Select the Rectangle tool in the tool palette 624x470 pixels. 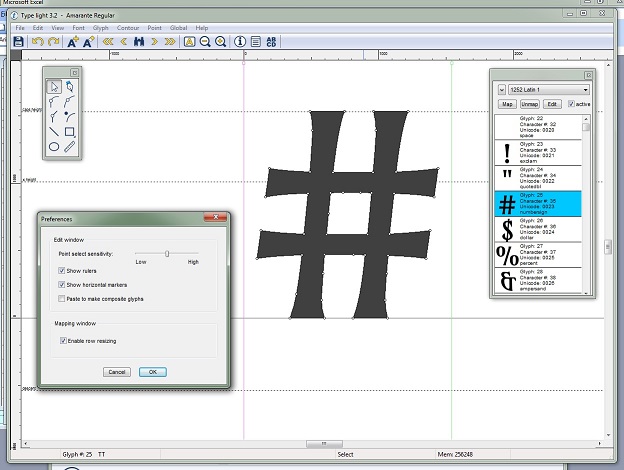click(70, 131)
